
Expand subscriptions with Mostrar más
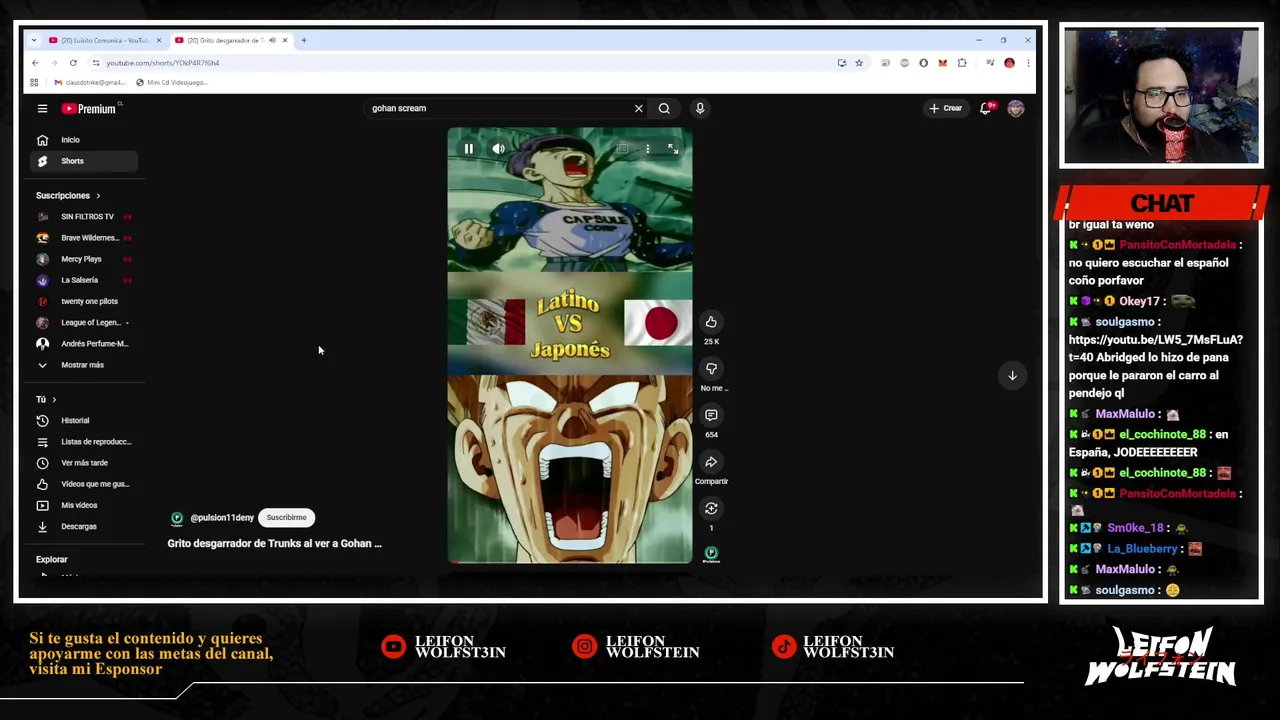(x=84, y=365)
